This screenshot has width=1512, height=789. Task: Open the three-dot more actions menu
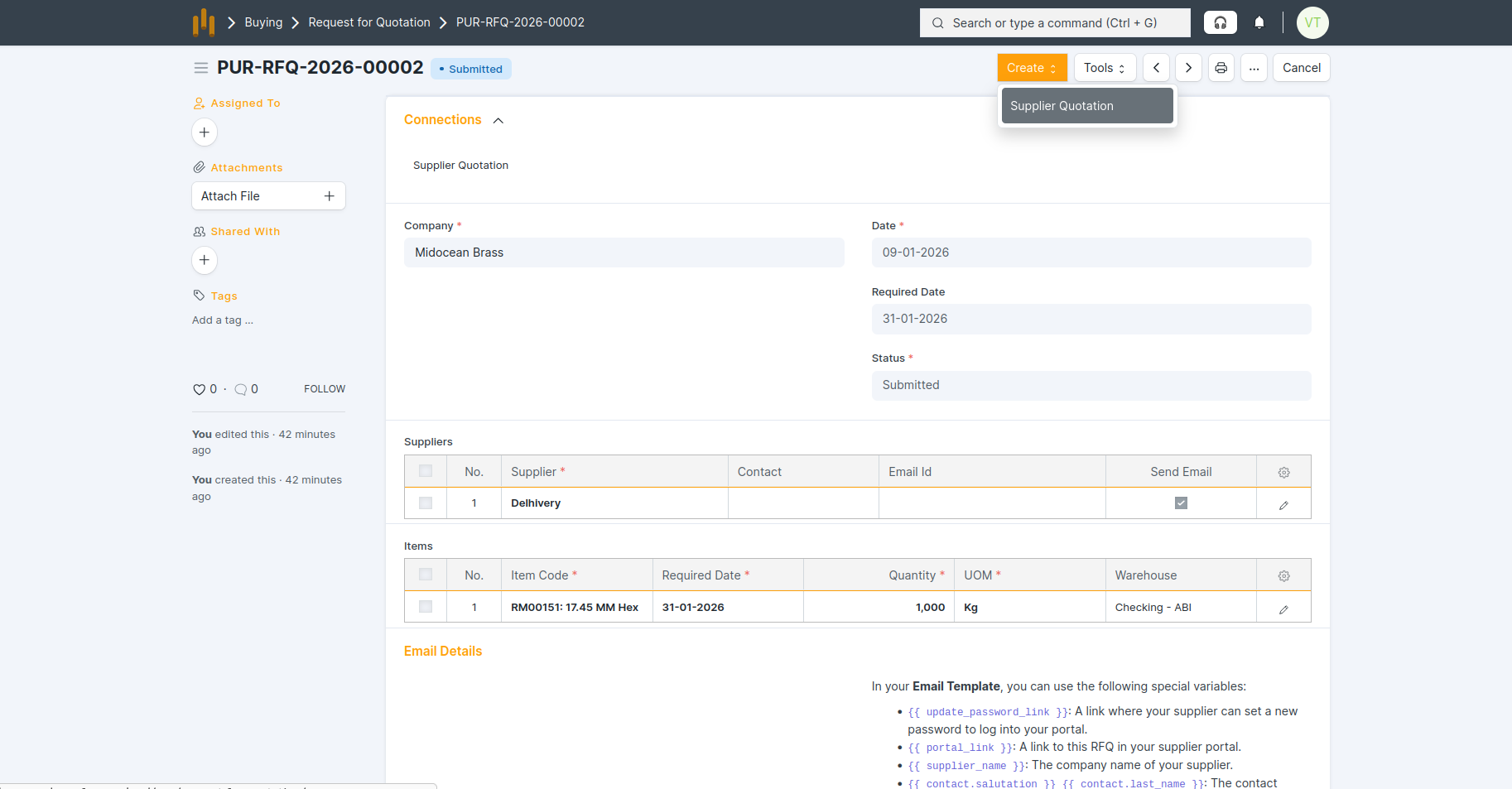1254,68
